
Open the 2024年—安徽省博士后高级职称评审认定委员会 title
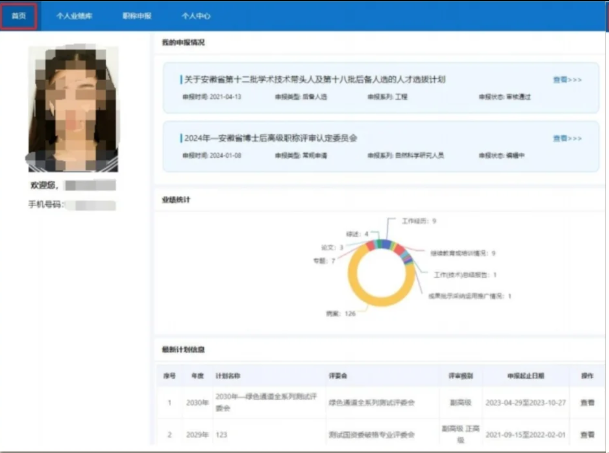pyautogui.click(x=271, y=138)
